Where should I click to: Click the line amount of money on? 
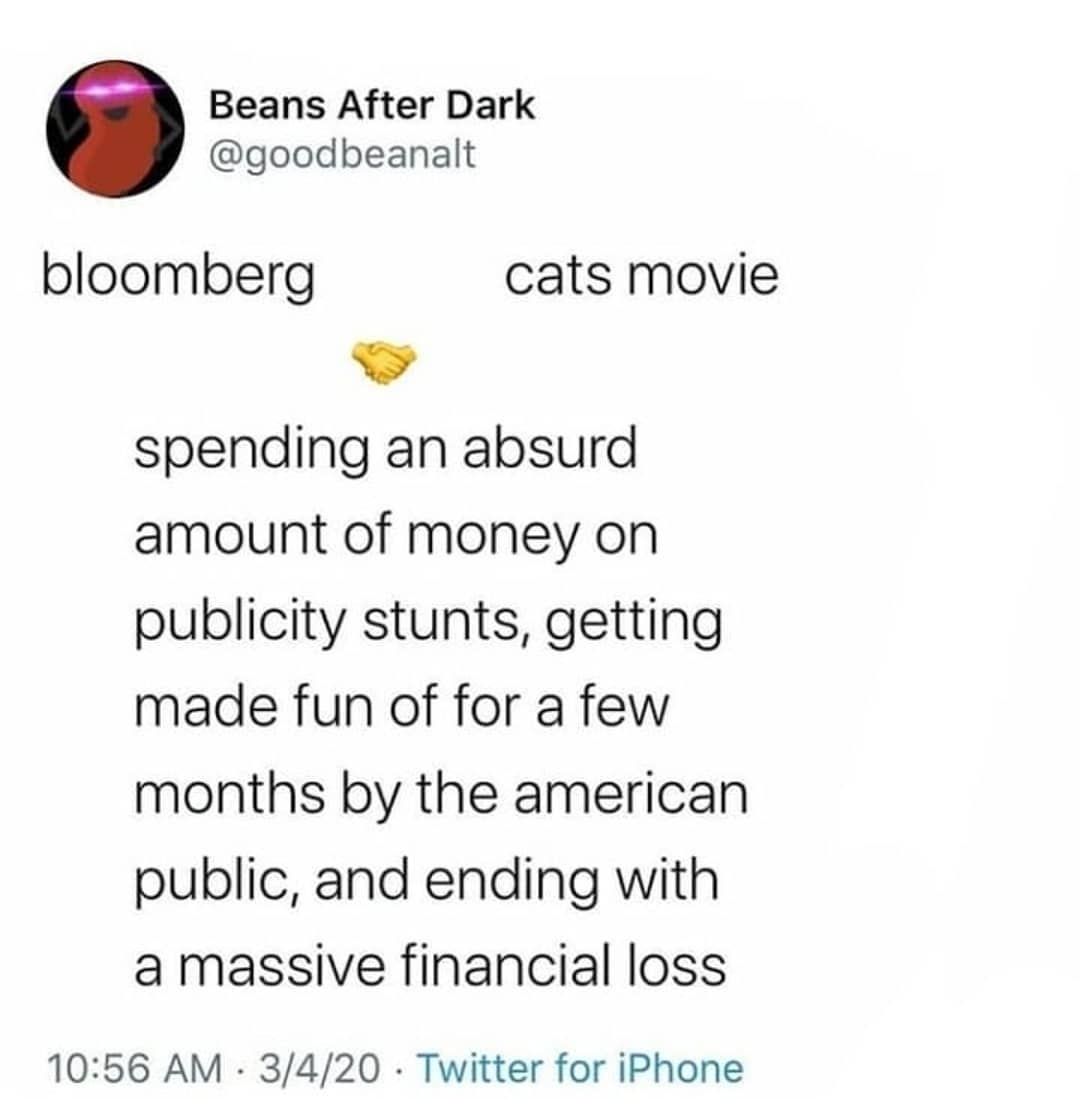click(396, 538)
